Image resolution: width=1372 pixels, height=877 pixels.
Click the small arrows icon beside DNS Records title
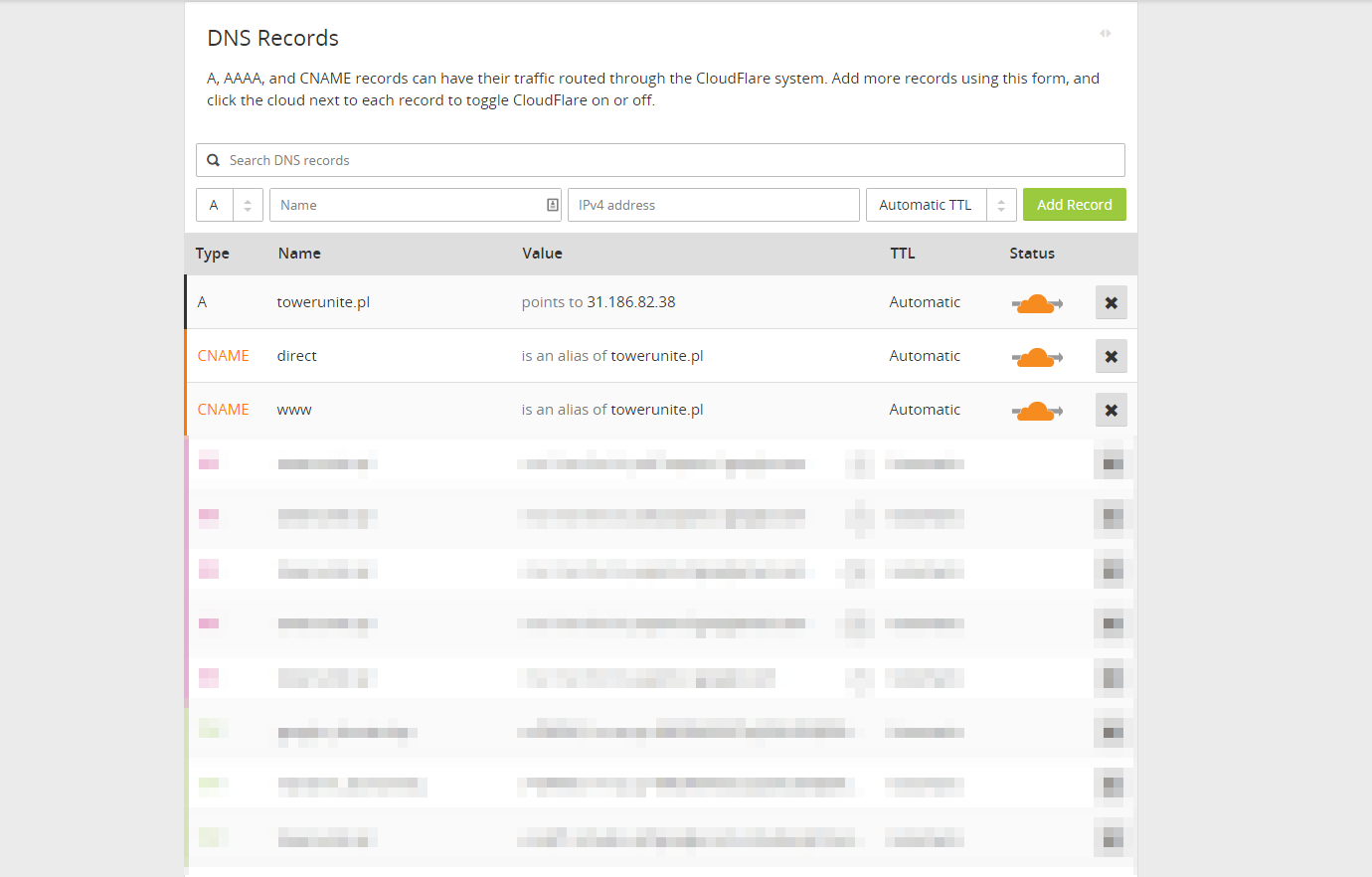click(1105, 34)
